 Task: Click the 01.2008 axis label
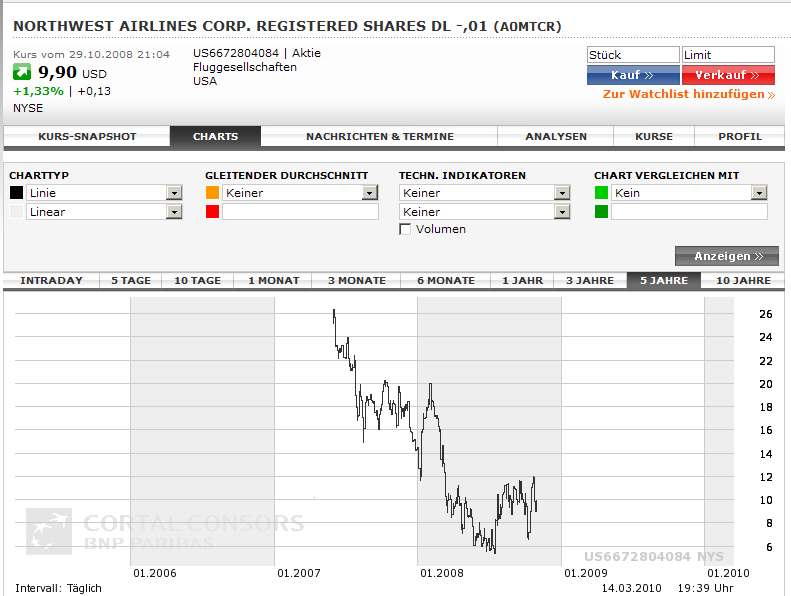441,573
